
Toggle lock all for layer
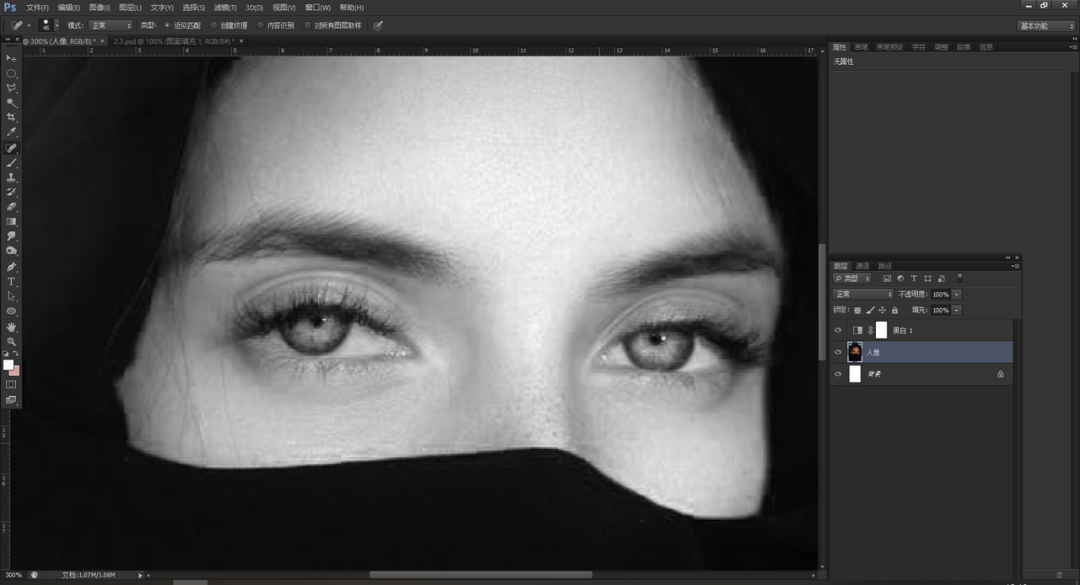[x=895, y=310]
